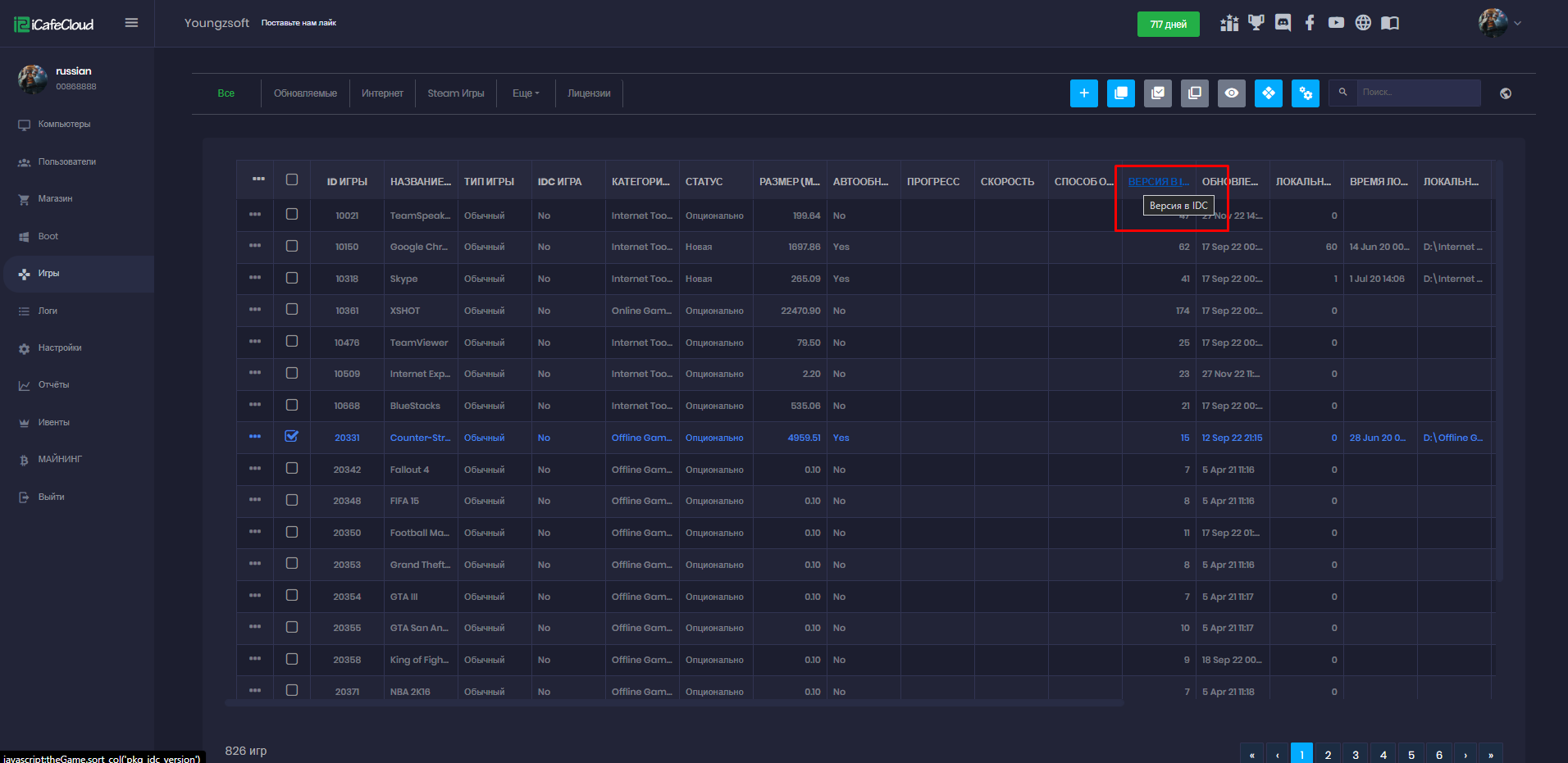Select the Лицензии filter tab
This screenshot has width=1568, height=763.
[589, 93]
